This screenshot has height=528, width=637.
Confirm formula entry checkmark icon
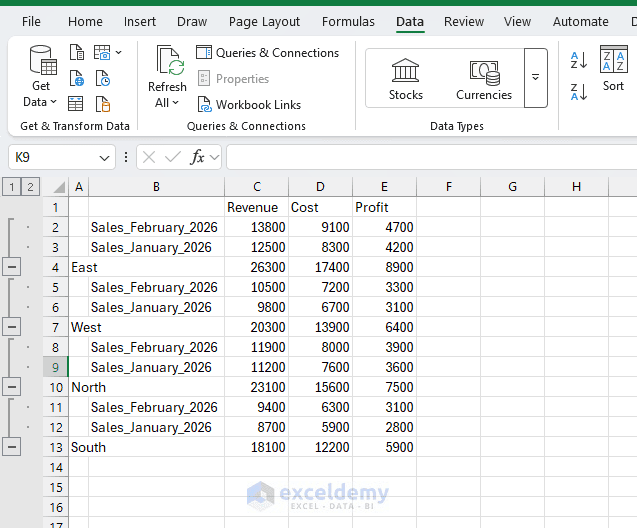tap(173, 157)
